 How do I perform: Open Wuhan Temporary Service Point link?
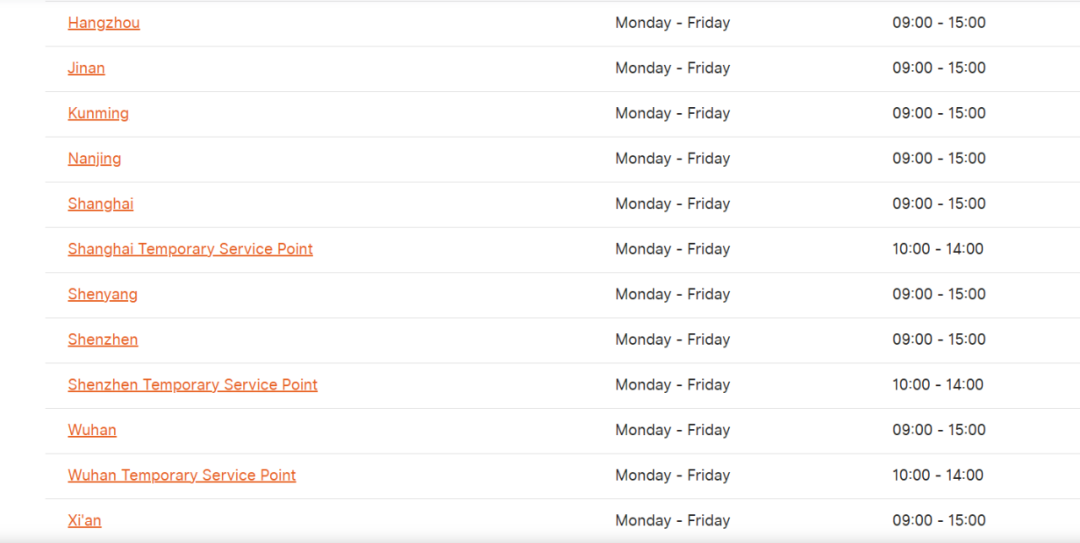click(182, 475)
